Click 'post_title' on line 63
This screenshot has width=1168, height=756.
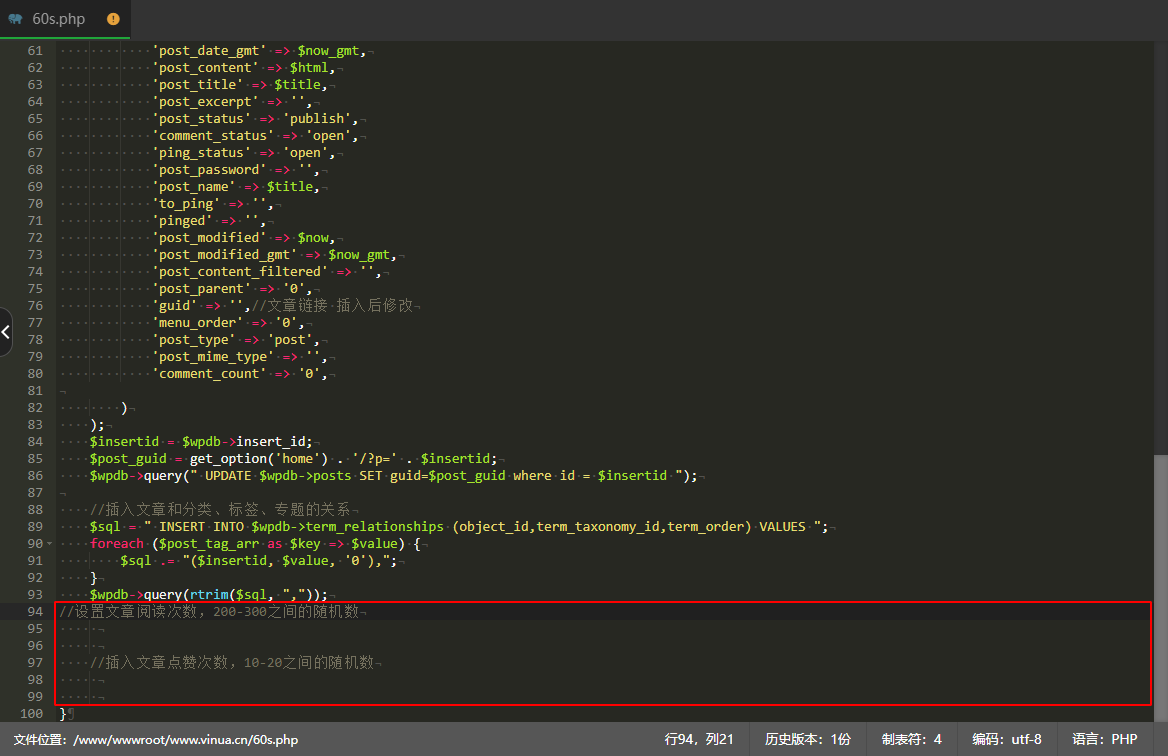tap(198, 85)
